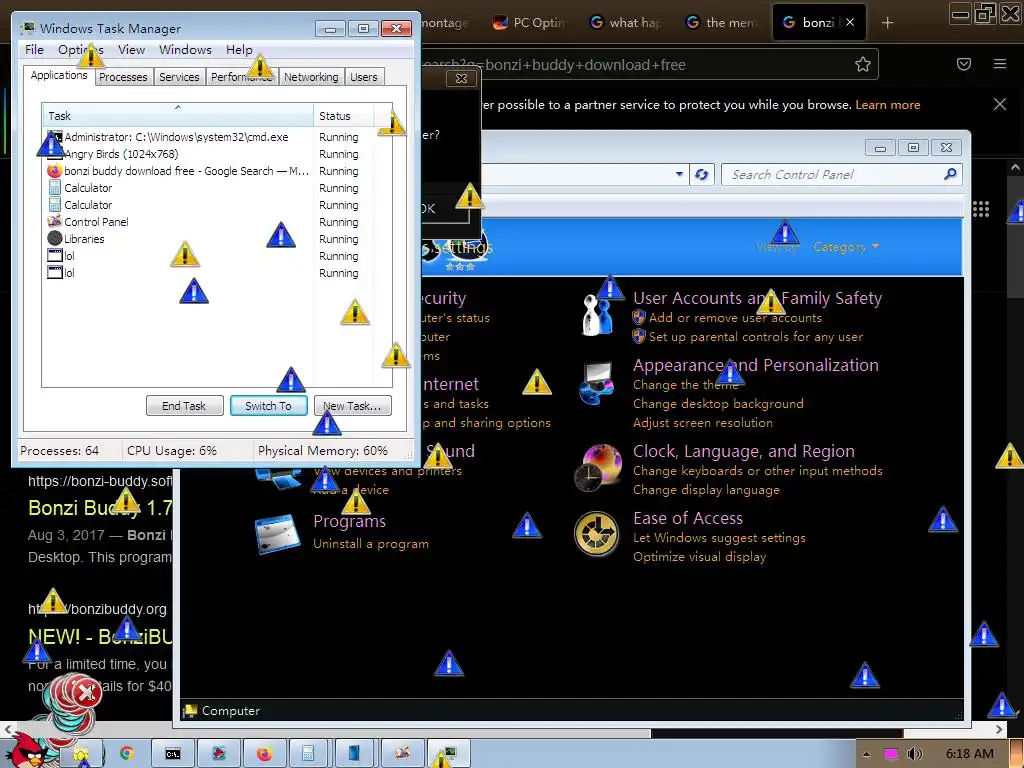Switch to the Networking tab

(x=311, y=77)
